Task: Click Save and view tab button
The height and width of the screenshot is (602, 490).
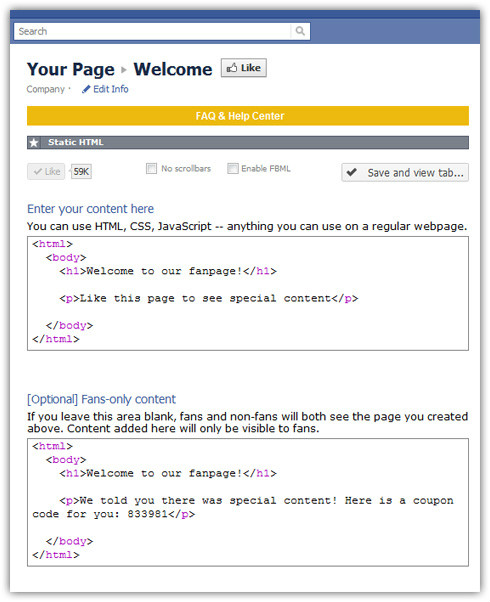Action: pyautogui.click(x=405, y=173)
